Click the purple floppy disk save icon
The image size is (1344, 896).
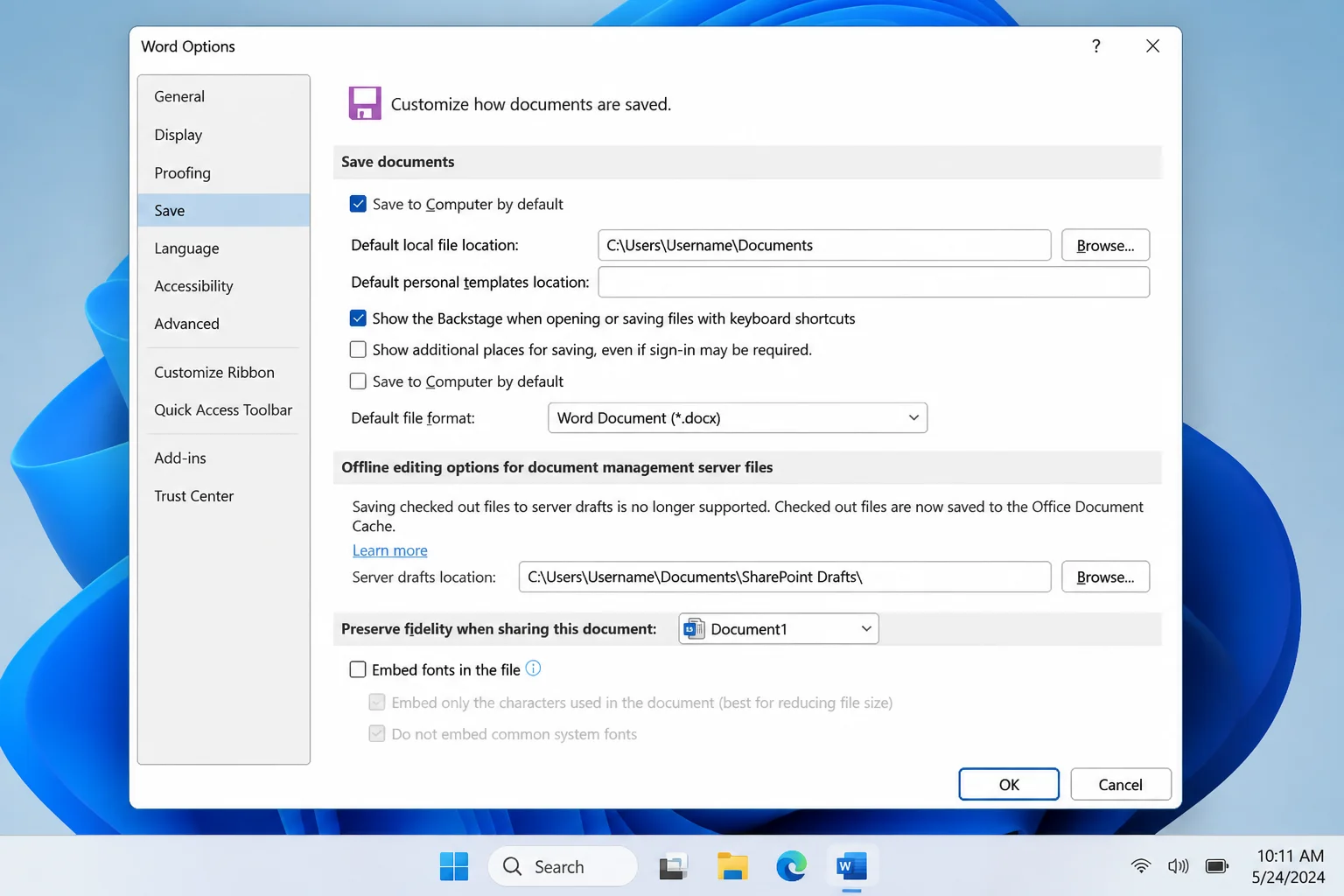tap(365, 103)
